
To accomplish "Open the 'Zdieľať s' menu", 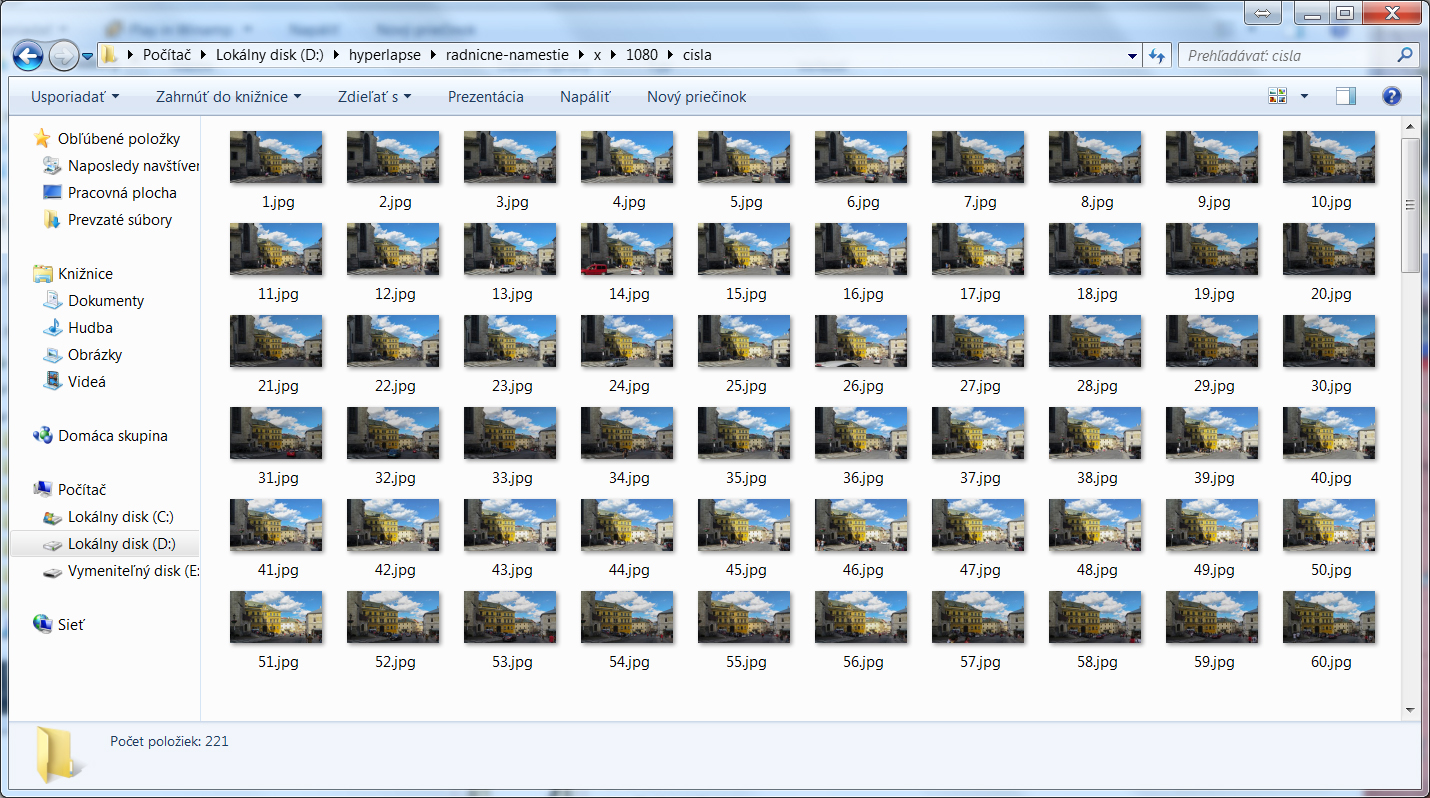I will pyautogui.click(x=375, y=97).
